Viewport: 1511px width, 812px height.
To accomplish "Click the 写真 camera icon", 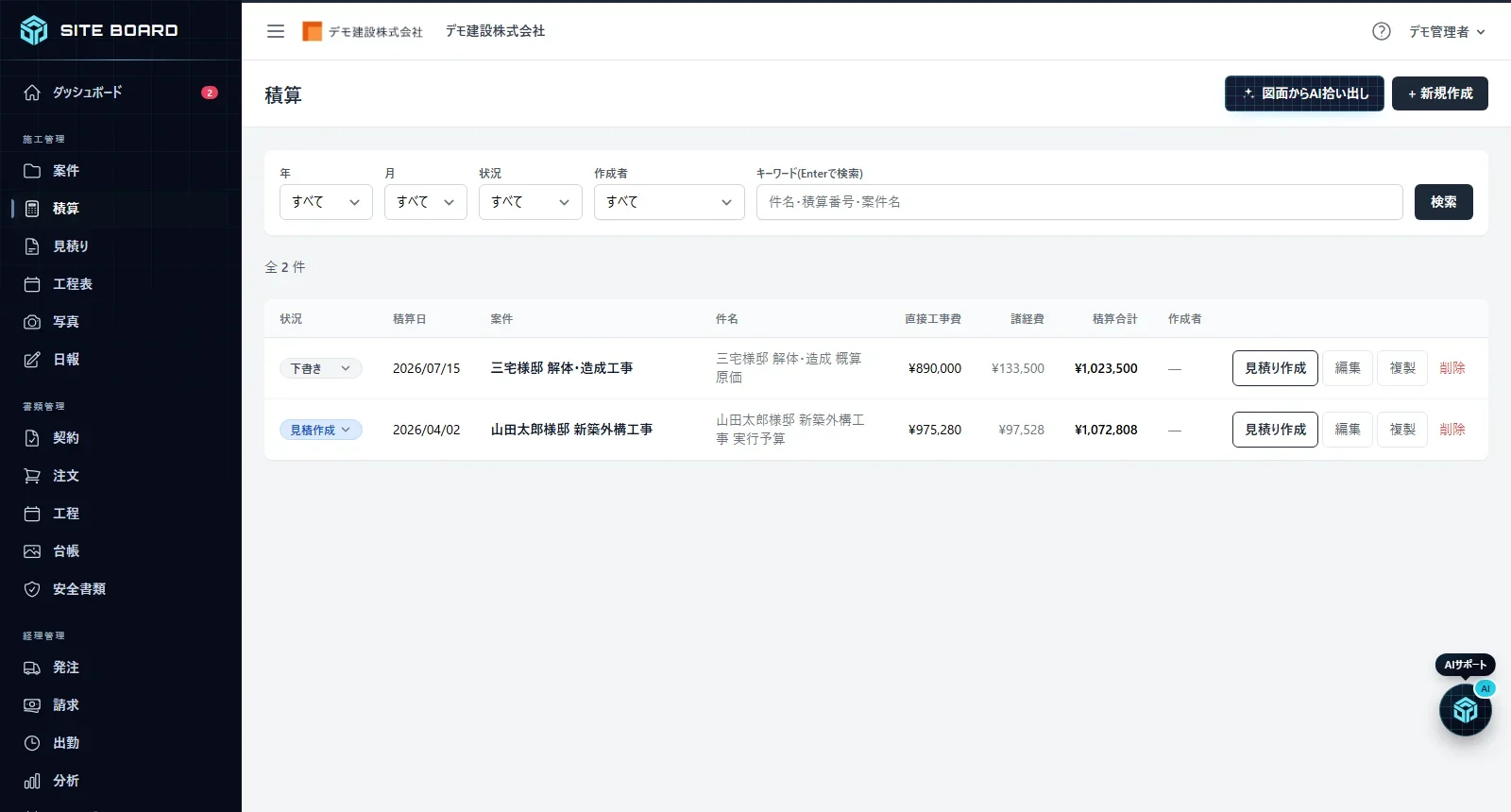I will tap(32, 322).
